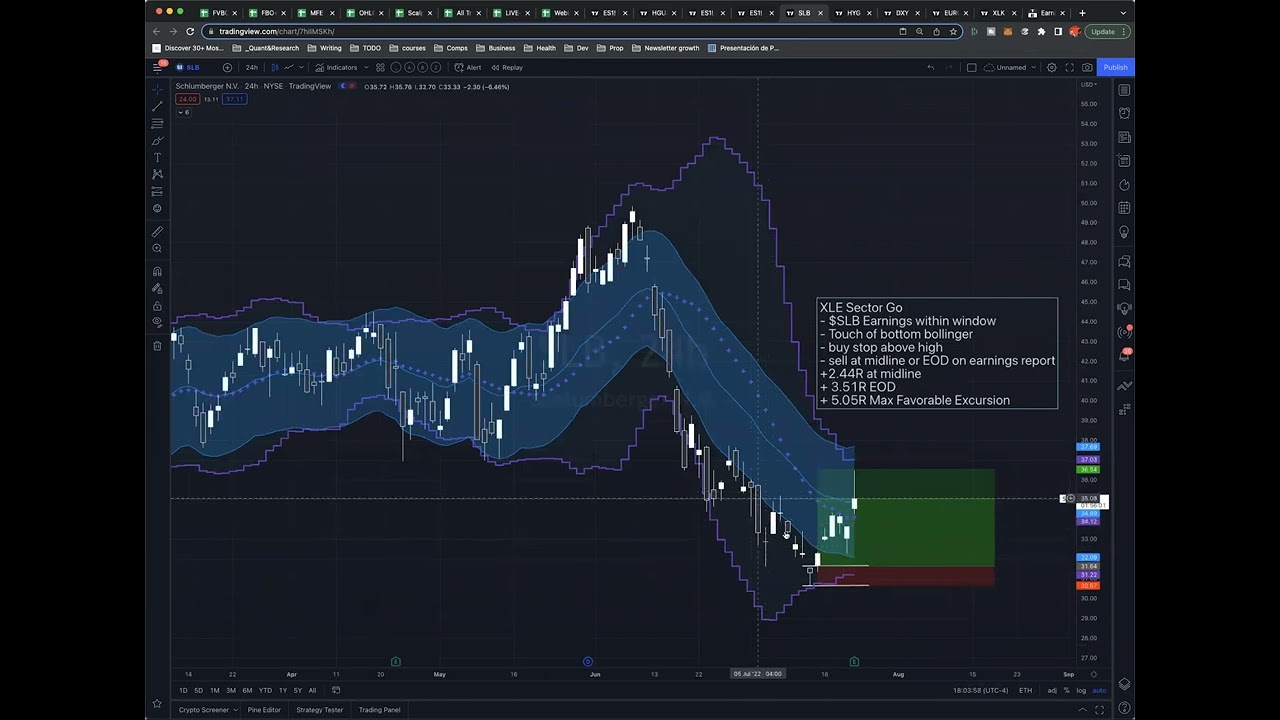
Task: Undo the last chart action
Action: [930, 67]
